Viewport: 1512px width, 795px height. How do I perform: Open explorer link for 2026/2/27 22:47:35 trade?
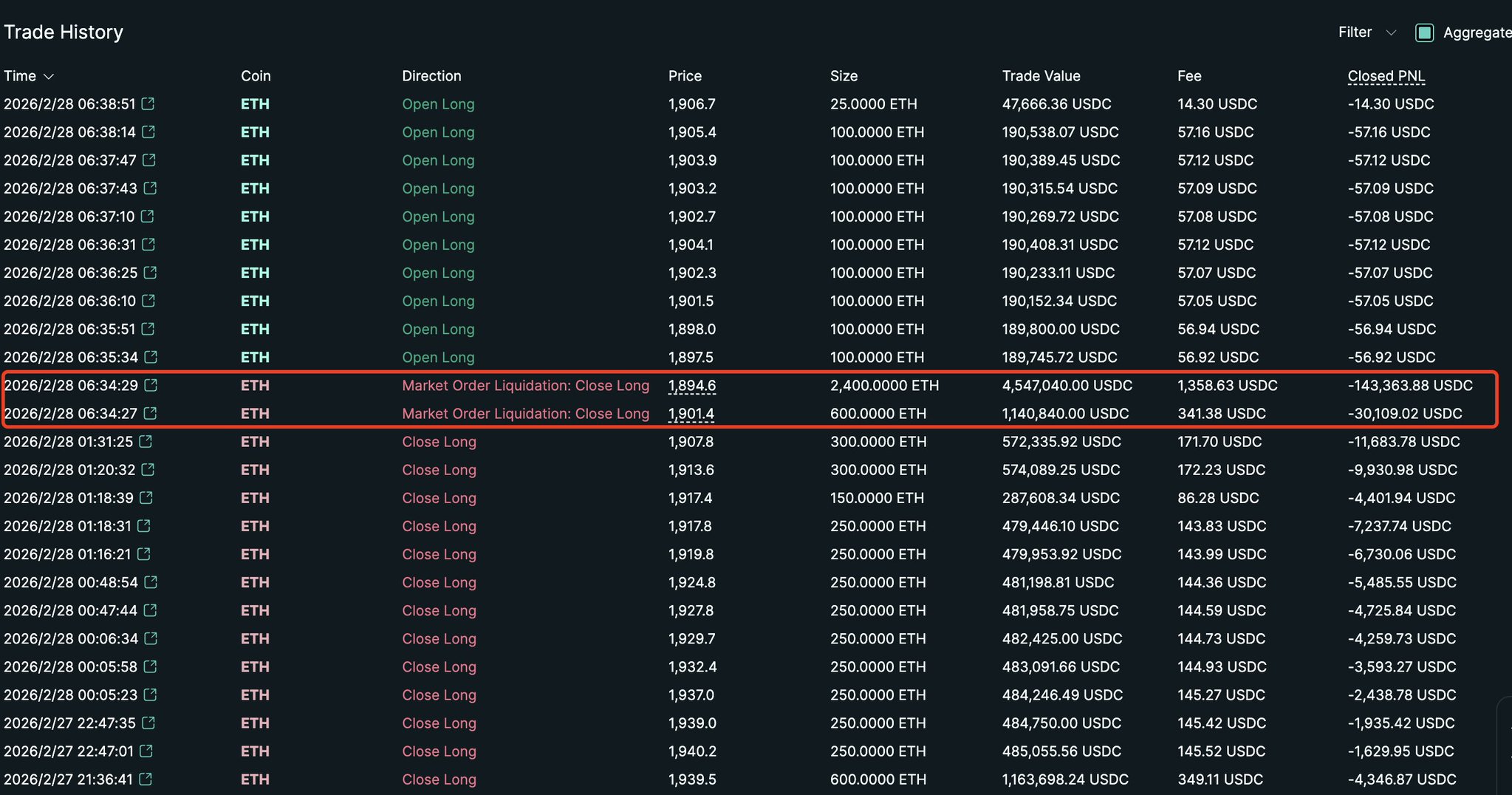[x=148, y=723]
